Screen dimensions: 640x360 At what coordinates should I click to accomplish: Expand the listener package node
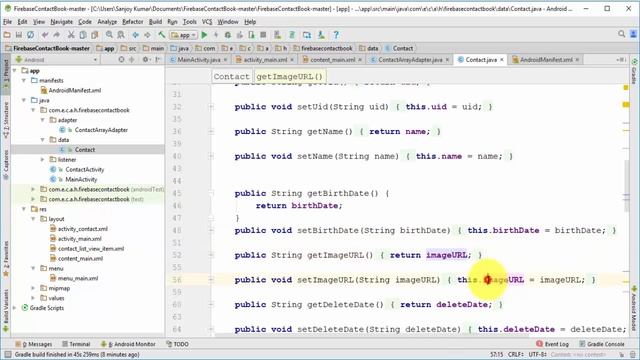[x=42, y=160]
